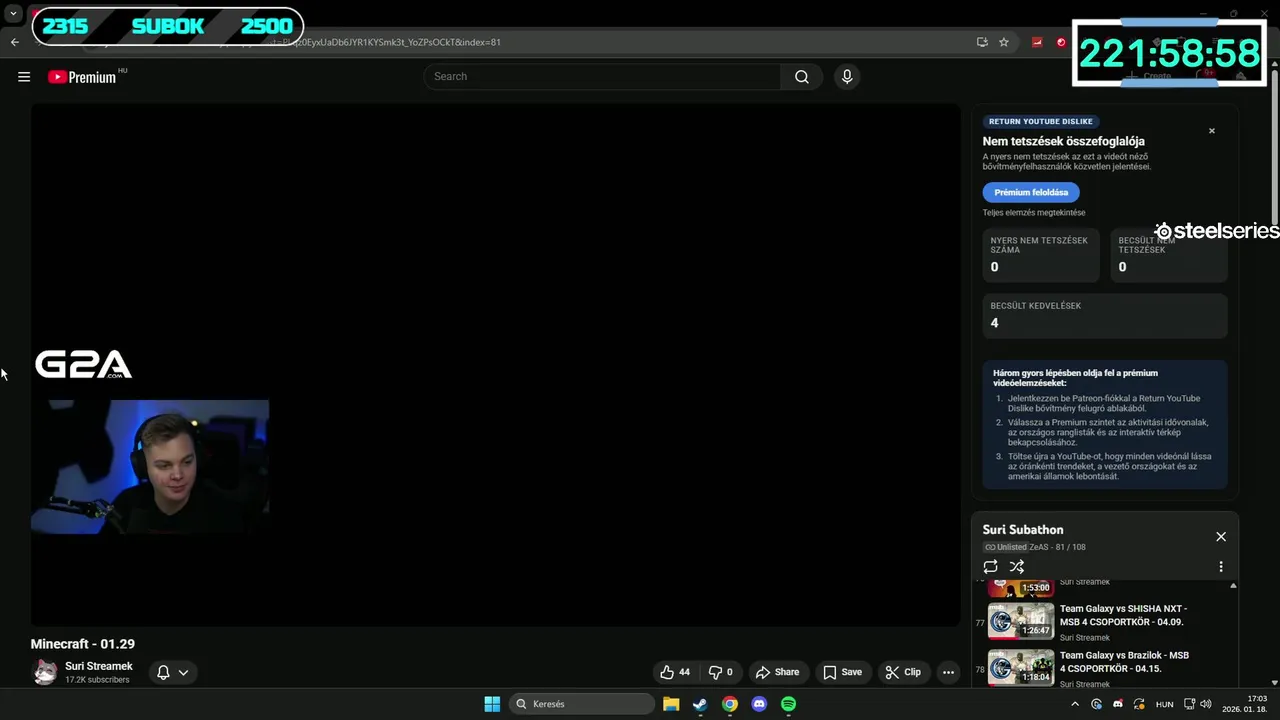The width and height of the screenshot is (1280, 720).
Task: Click the taskbar Keresés search box
Action: pyautogui.click(x=583, y=704)
